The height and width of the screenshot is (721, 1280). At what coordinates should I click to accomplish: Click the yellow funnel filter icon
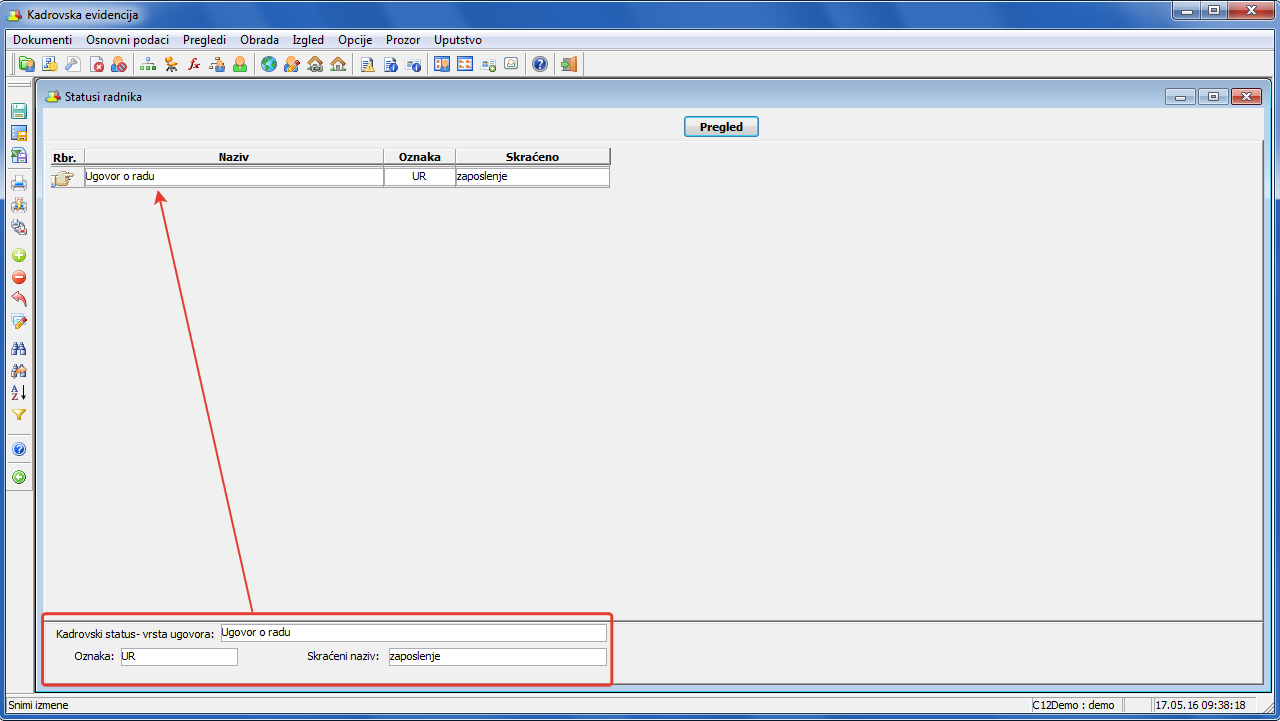tap(18, 415)
